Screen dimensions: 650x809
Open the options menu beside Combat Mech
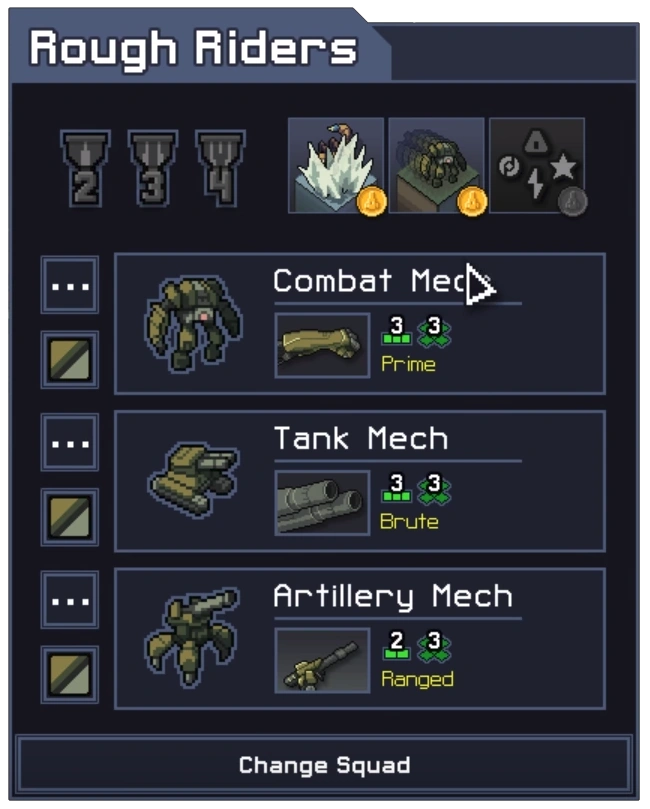coord(70,285)
